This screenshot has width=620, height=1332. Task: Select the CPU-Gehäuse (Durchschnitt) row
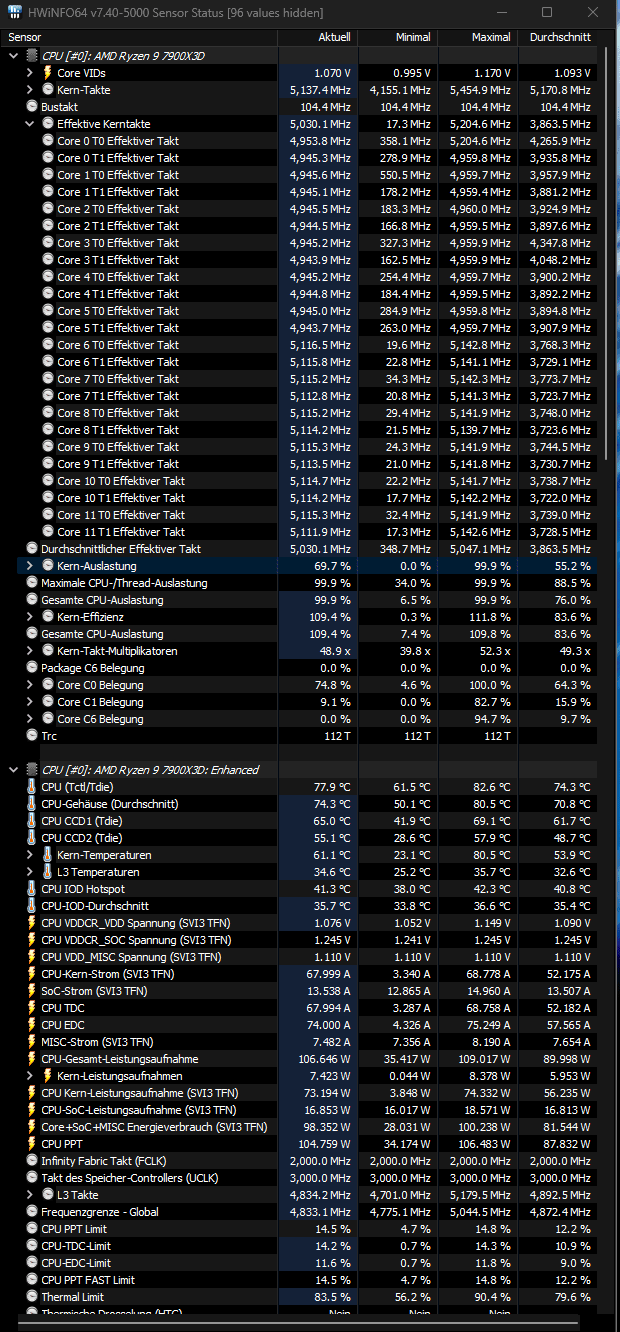pyautogui.click(x=300, y=804)
